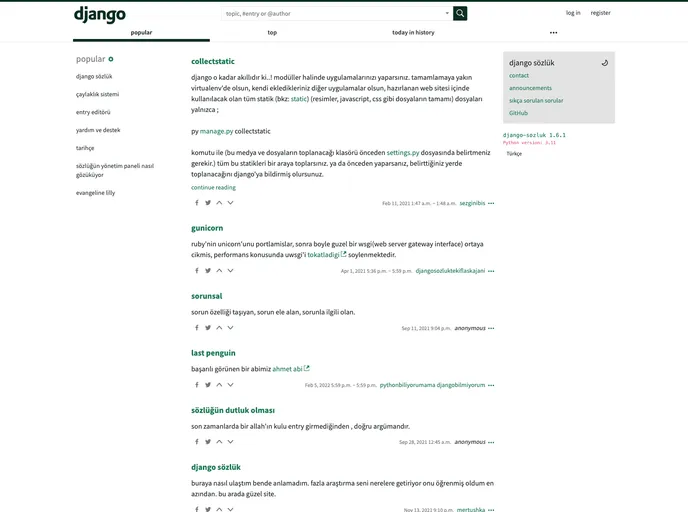Open the register page
Viewport: 688px width, 512px height.
pyautogui.click(x=600, y=13)
